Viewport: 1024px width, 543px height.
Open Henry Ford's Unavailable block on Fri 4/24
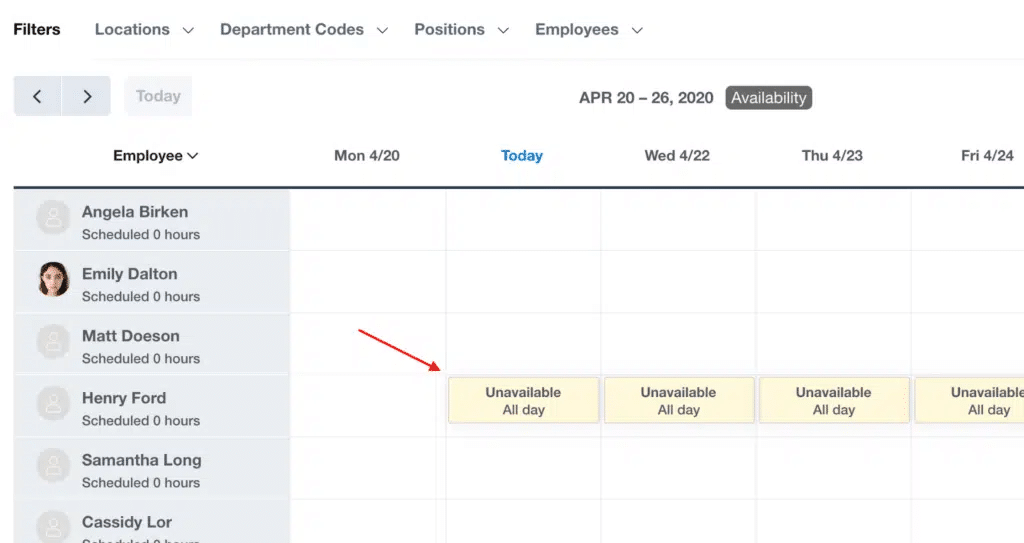point(969,400)
